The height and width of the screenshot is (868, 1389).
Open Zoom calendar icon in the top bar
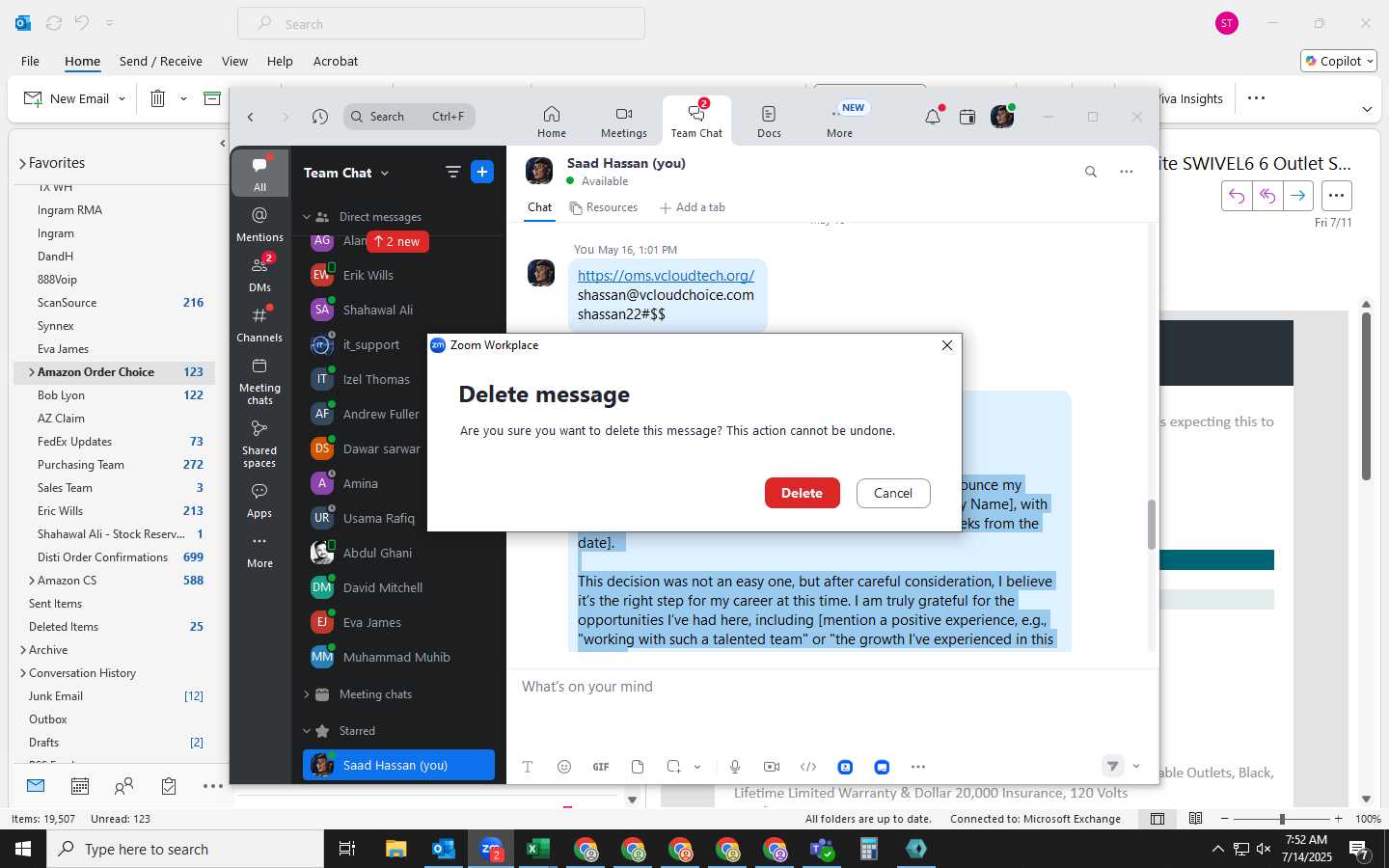coord(967,117)
